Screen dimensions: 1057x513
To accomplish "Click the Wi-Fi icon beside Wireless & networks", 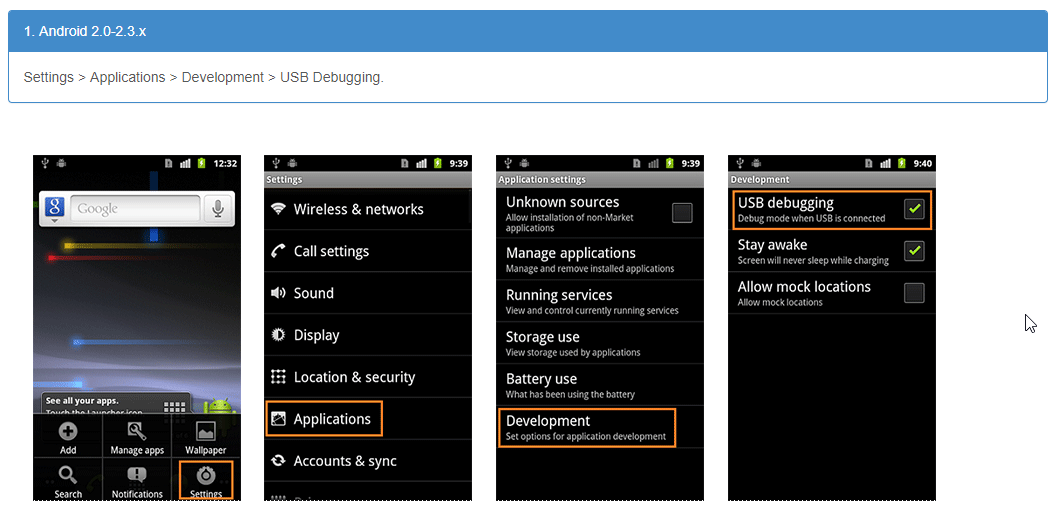I will click(x=278, y=209).
